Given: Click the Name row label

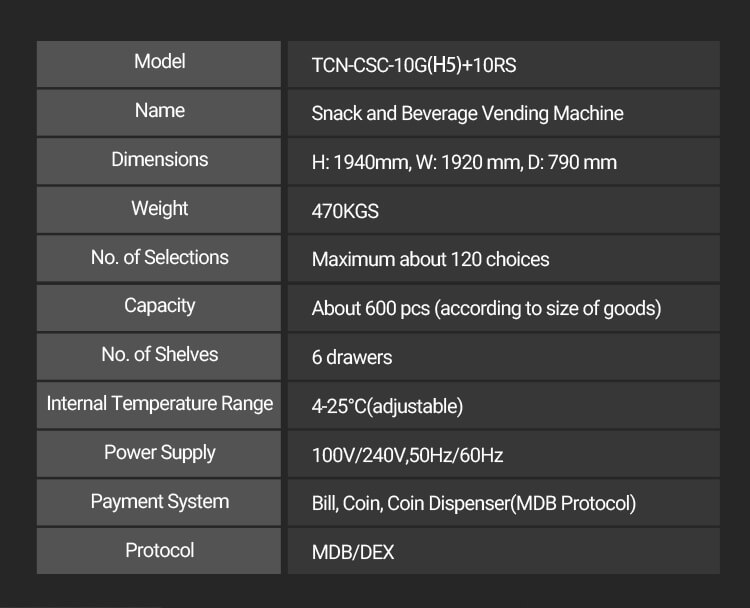Looking at the screenshot, I should (159, 111).
